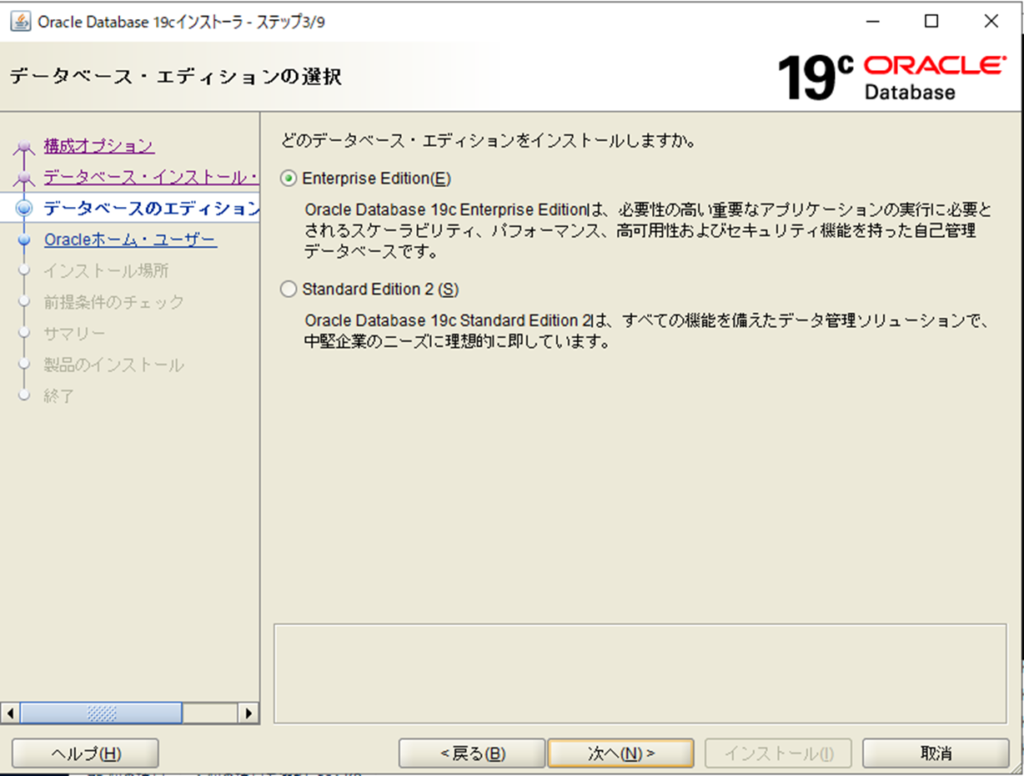Go to データベース・インストール step link

[150, 177]
